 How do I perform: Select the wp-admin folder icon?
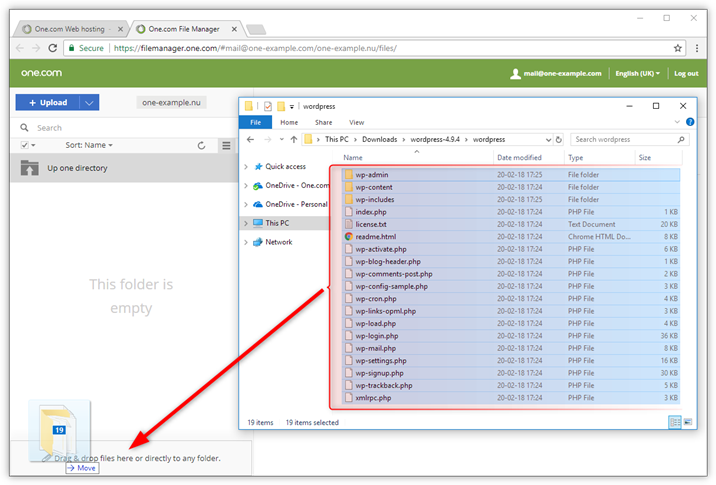(x=349, y=174)
